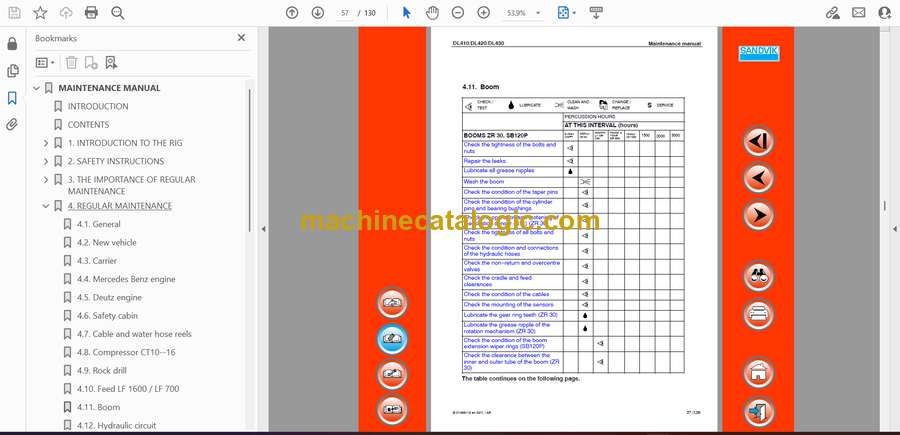Close the Bookmarks panel

(241, 37)
